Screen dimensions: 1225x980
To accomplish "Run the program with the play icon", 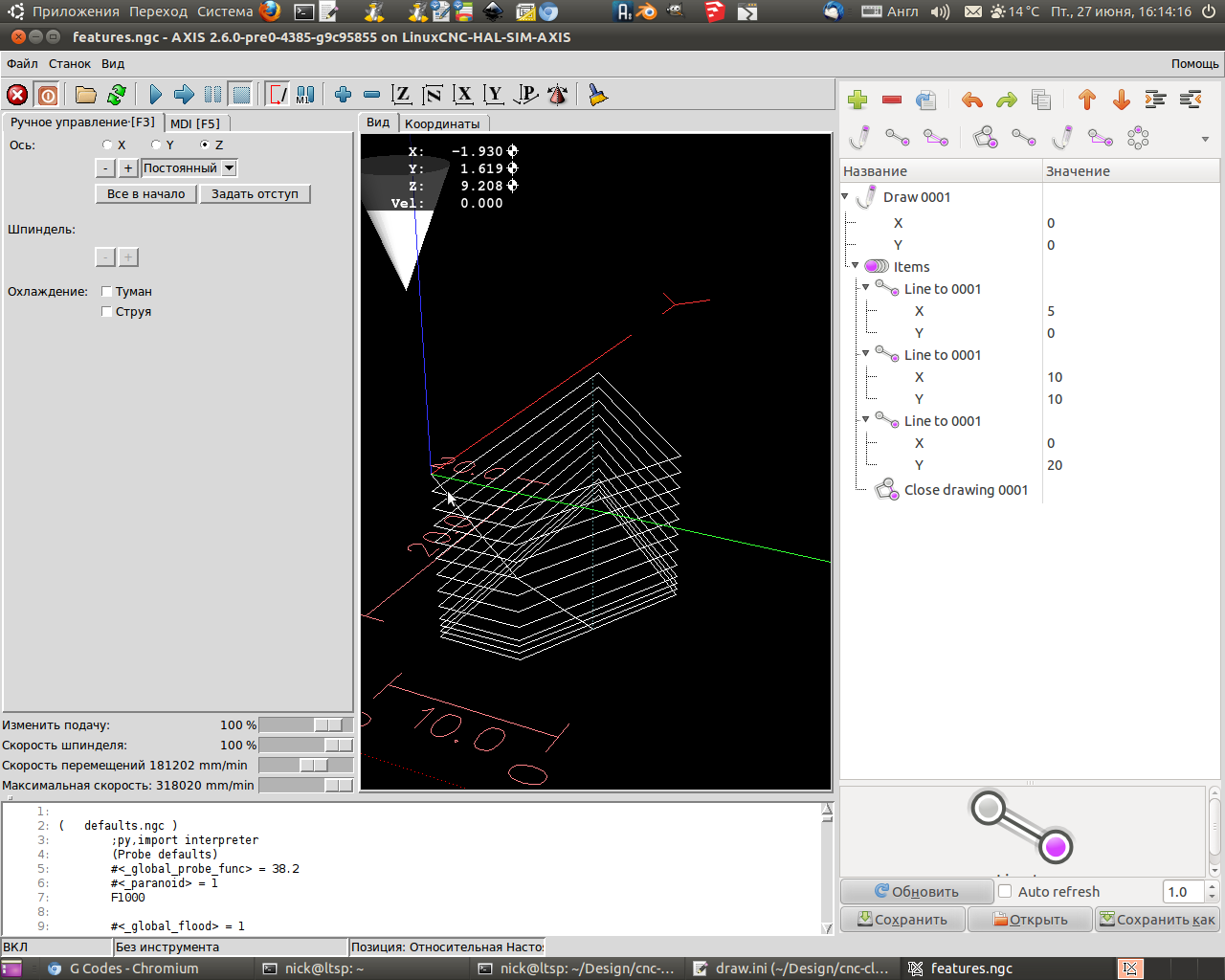I will (155, 95).
